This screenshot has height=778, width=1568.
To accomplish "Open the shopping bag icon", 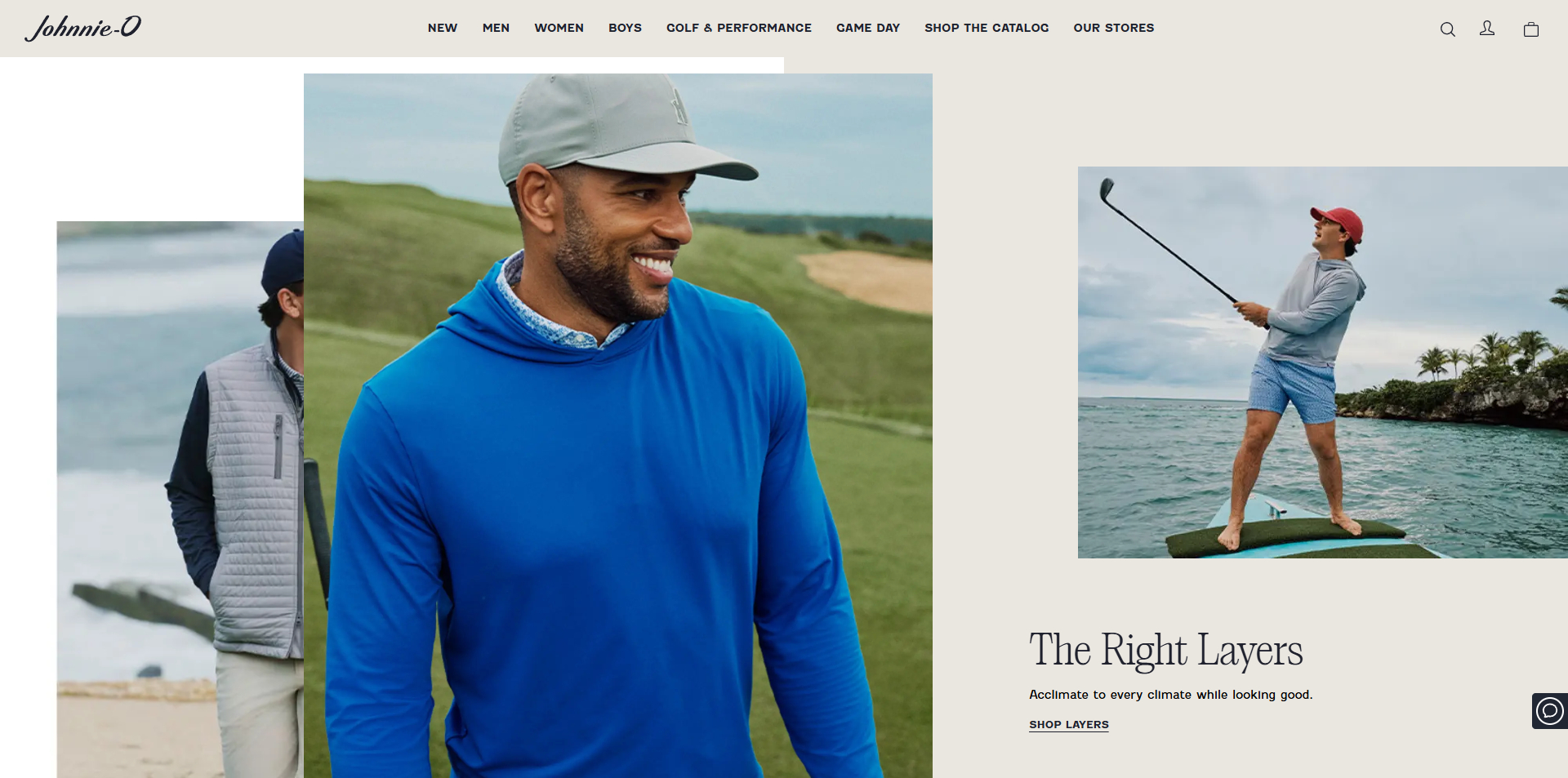I will tap(1531, 29).
